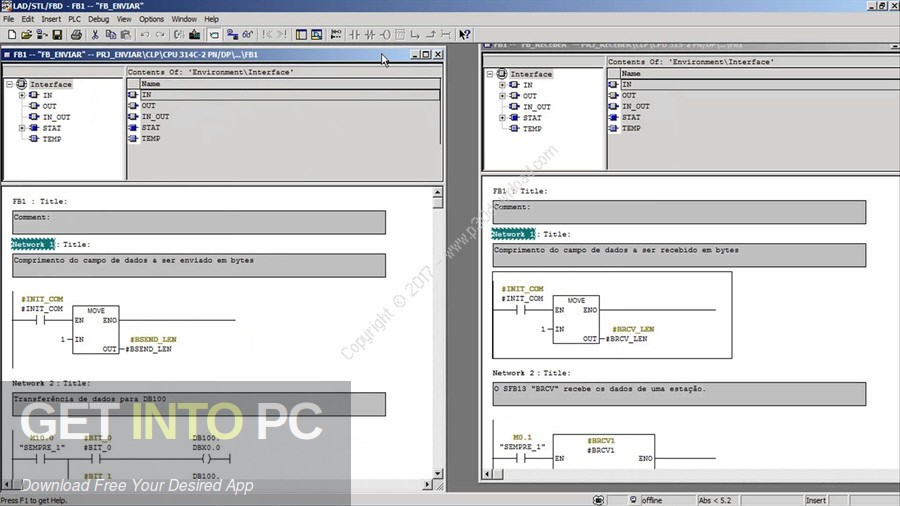Click the Paste clipboard icon

pyautogui.click(x=126, y=35)
